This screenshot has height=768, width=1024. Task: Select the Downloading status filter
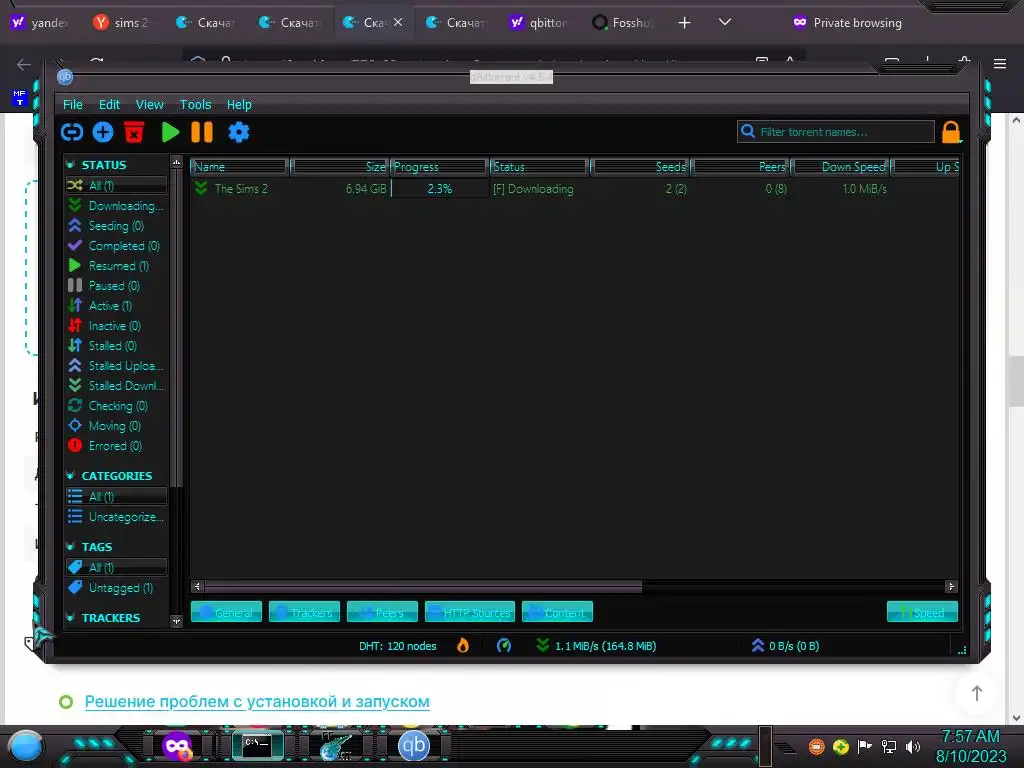point(116,206)
